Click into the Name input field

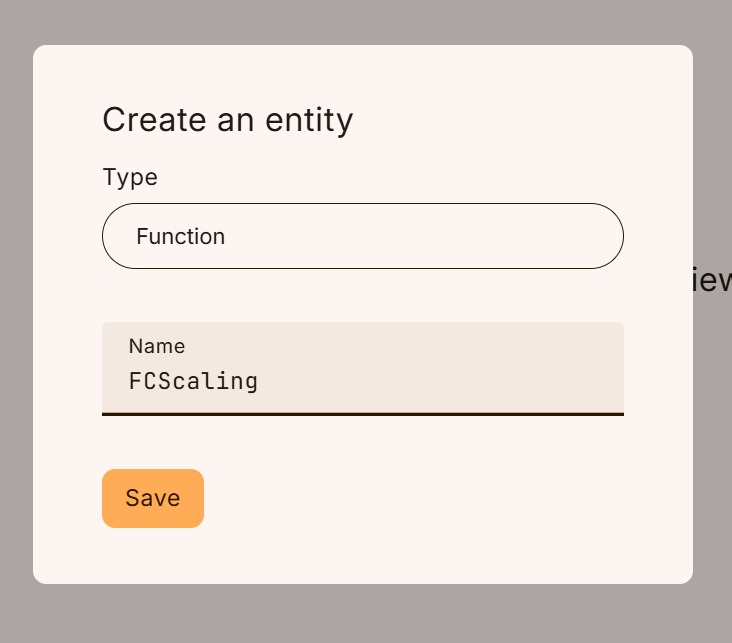coord(363,368)
